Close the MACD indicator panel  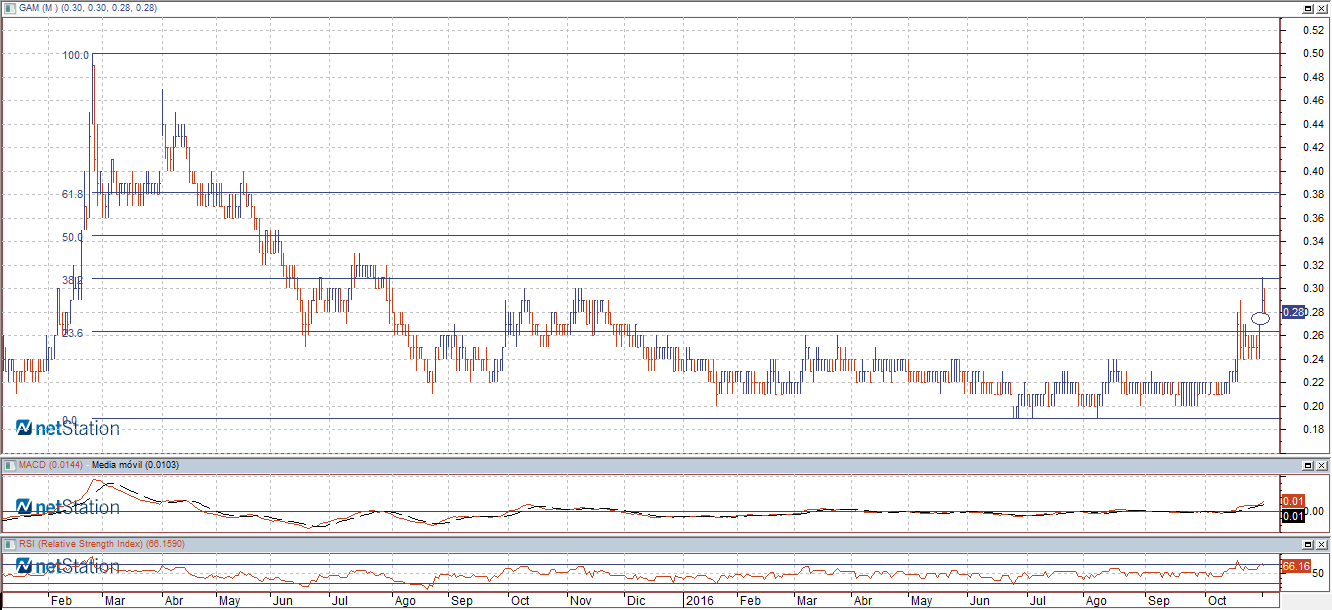point(1321,466)
